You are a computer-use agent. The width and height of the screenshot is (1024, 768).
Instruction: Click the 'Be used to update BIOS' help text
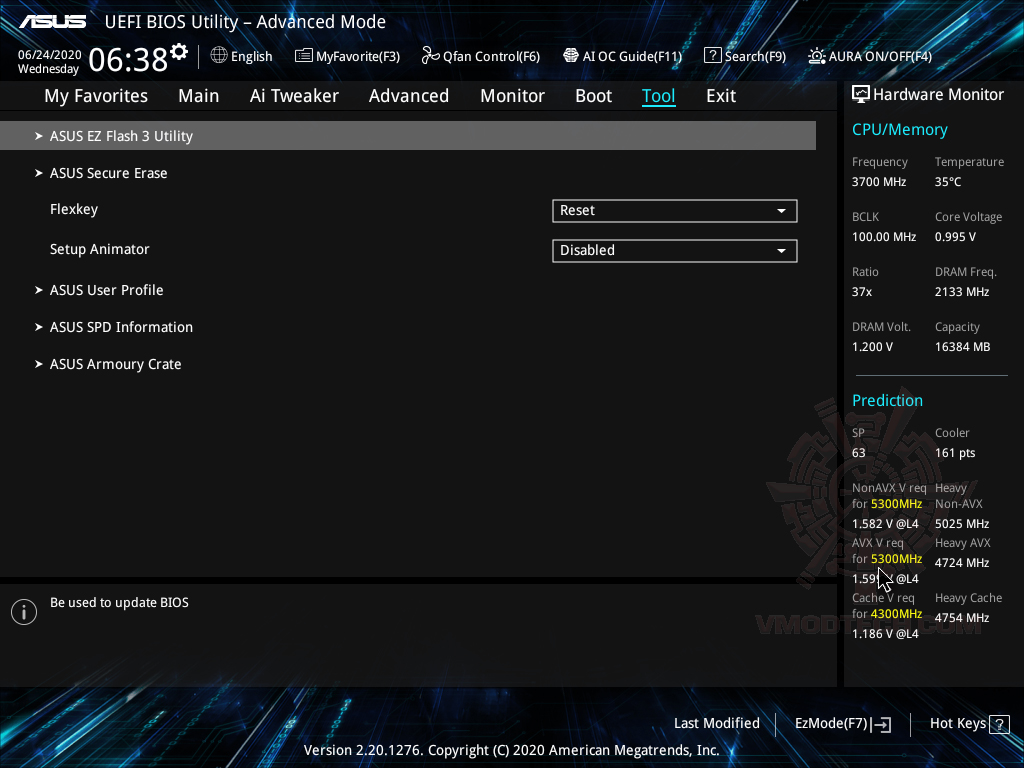pyautogui.click(x=119, y=603)
